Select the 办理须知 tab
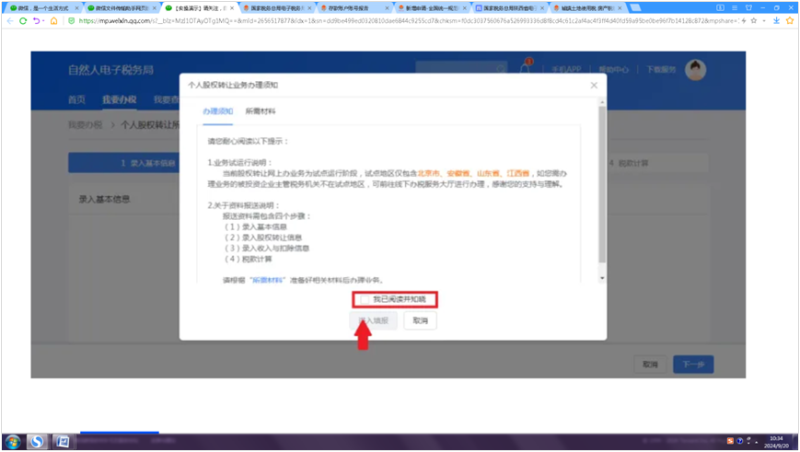800x452 pixels. click(217, 111)
